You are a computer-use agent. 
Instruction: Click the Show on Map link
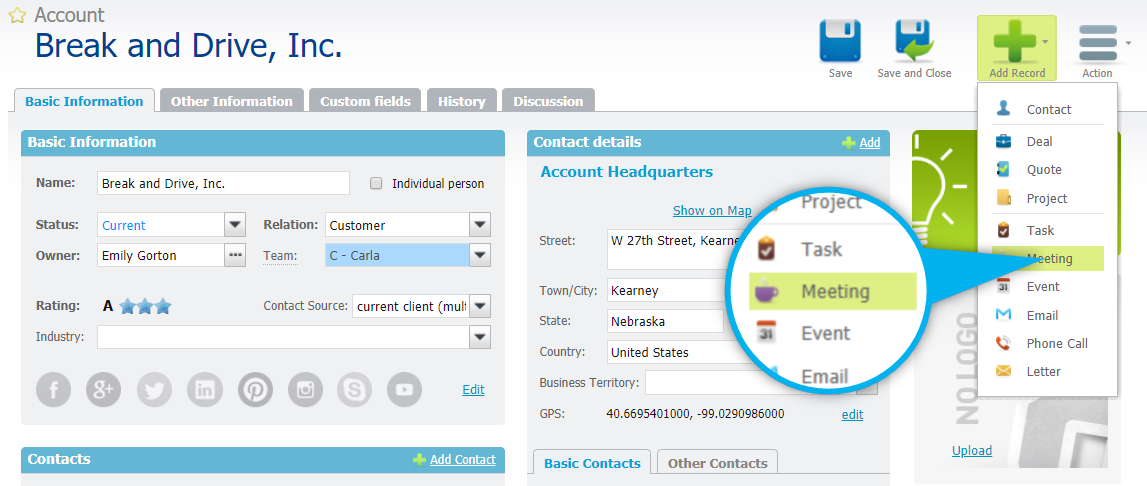pos(712,210)
